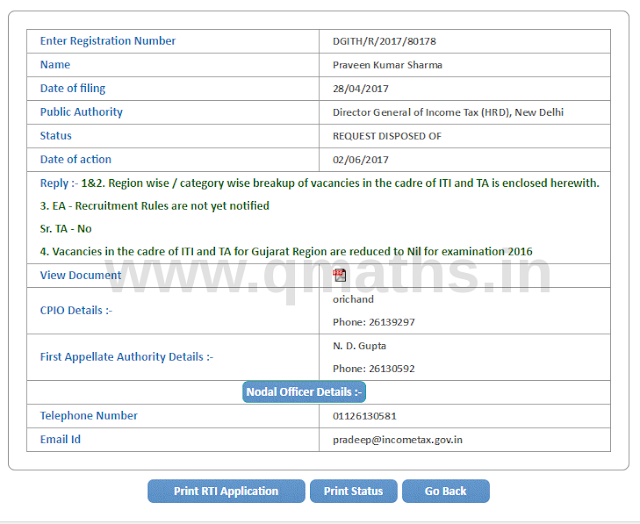
Task: Click Email Id label
Action: (60, 440)
